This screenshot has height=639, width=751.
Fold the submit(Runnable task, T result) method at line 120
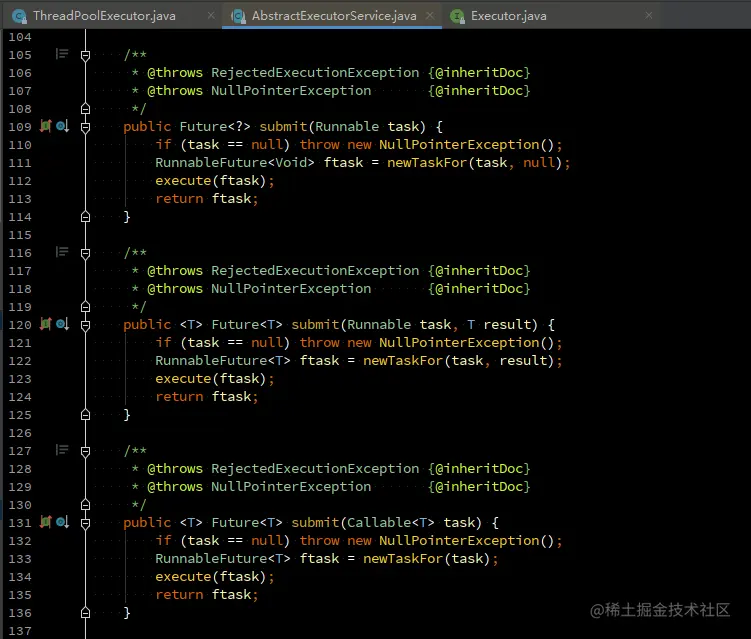coord(85,325)
